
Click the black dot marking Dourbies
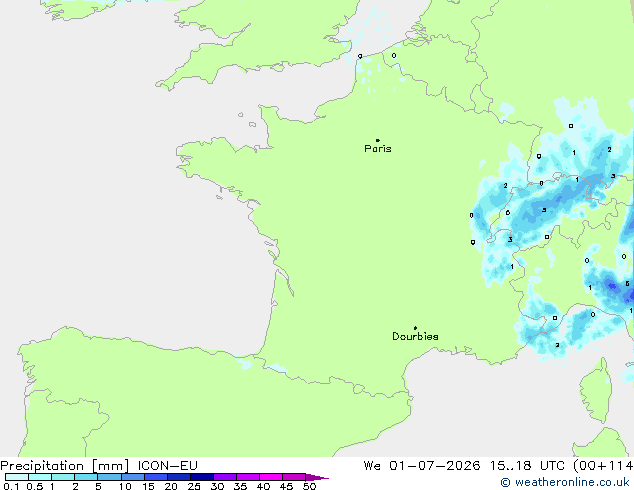(415, 328)
